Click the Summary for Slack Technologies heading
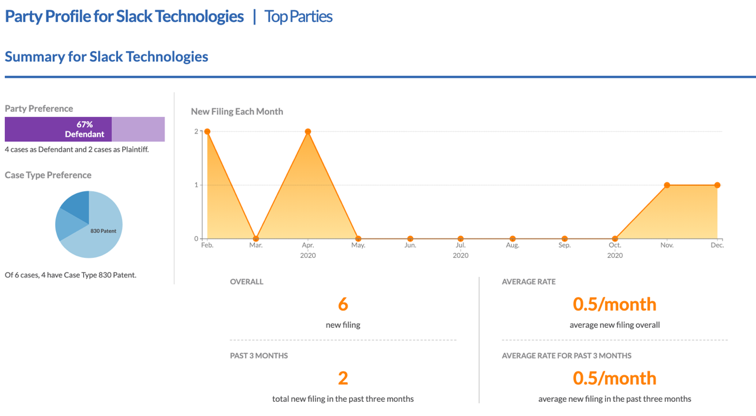The image size is (756, 416). pos(107,57)
